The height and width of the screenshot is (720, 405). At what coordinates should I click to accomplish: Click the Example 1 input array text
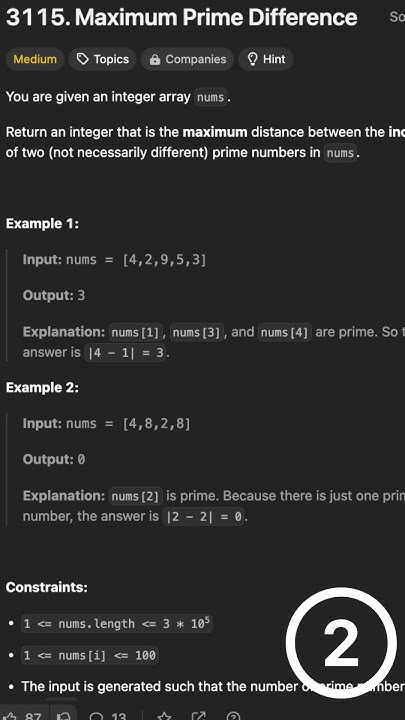coord(164,260)
